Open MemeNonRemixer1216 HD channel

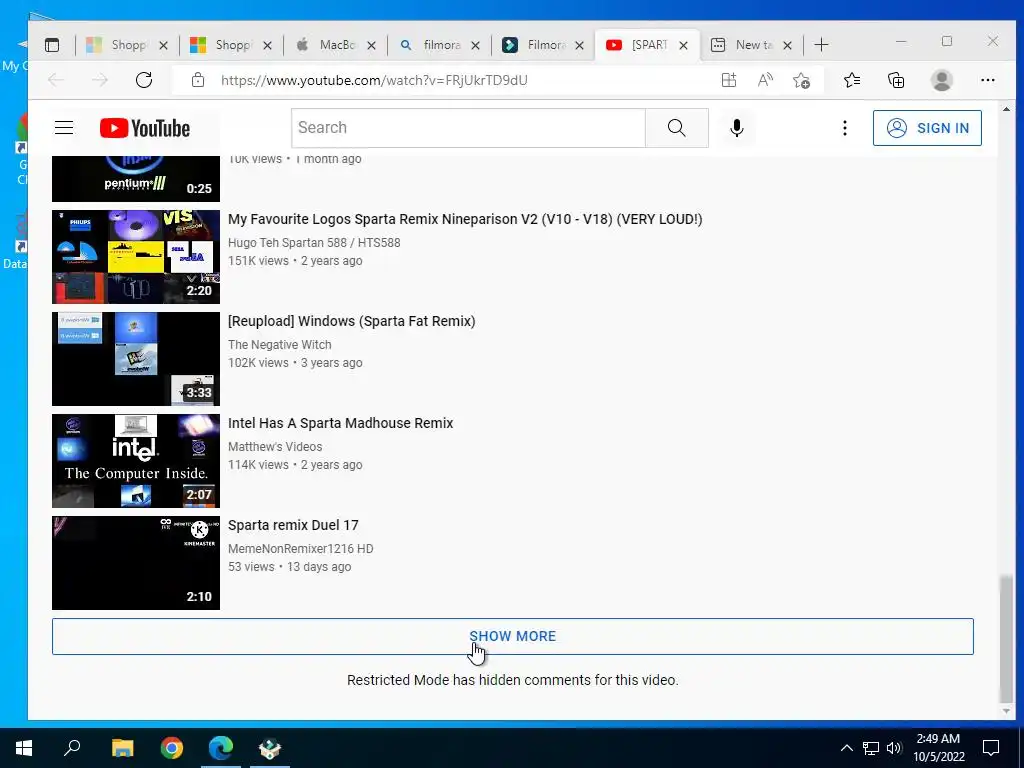300,549
